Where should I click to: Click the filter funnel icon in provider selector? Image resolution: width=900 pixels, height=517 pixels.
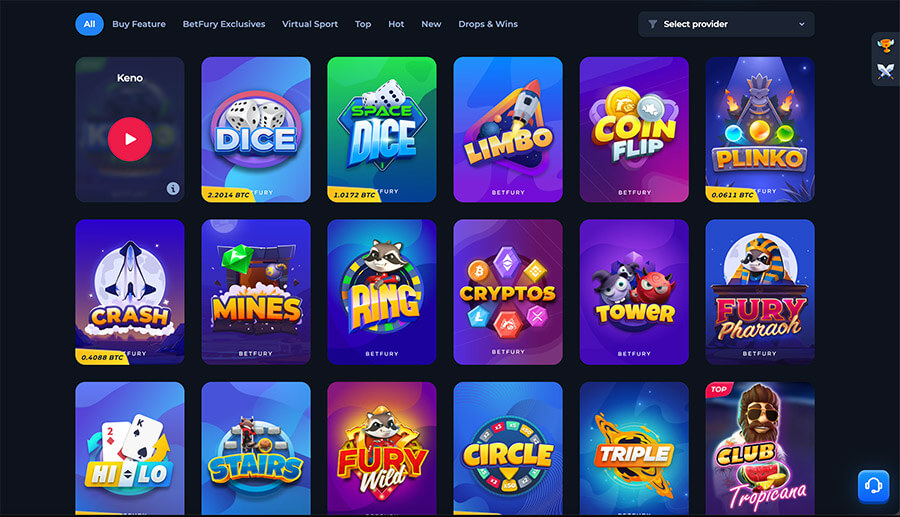click(653, 24)
